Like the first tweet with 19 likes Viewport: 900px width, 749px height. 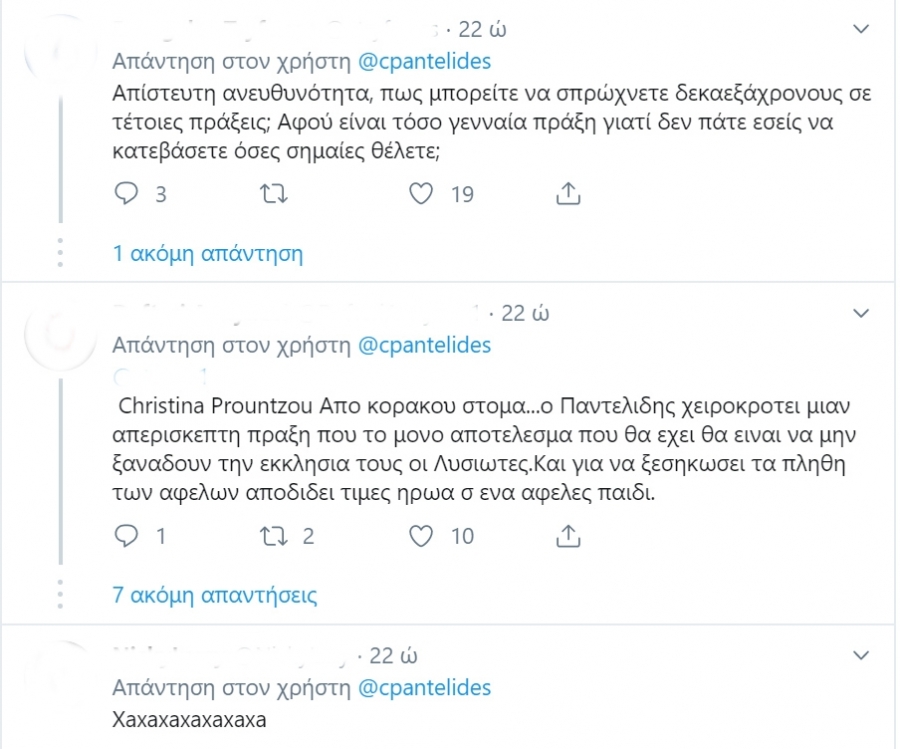[421, 194]
